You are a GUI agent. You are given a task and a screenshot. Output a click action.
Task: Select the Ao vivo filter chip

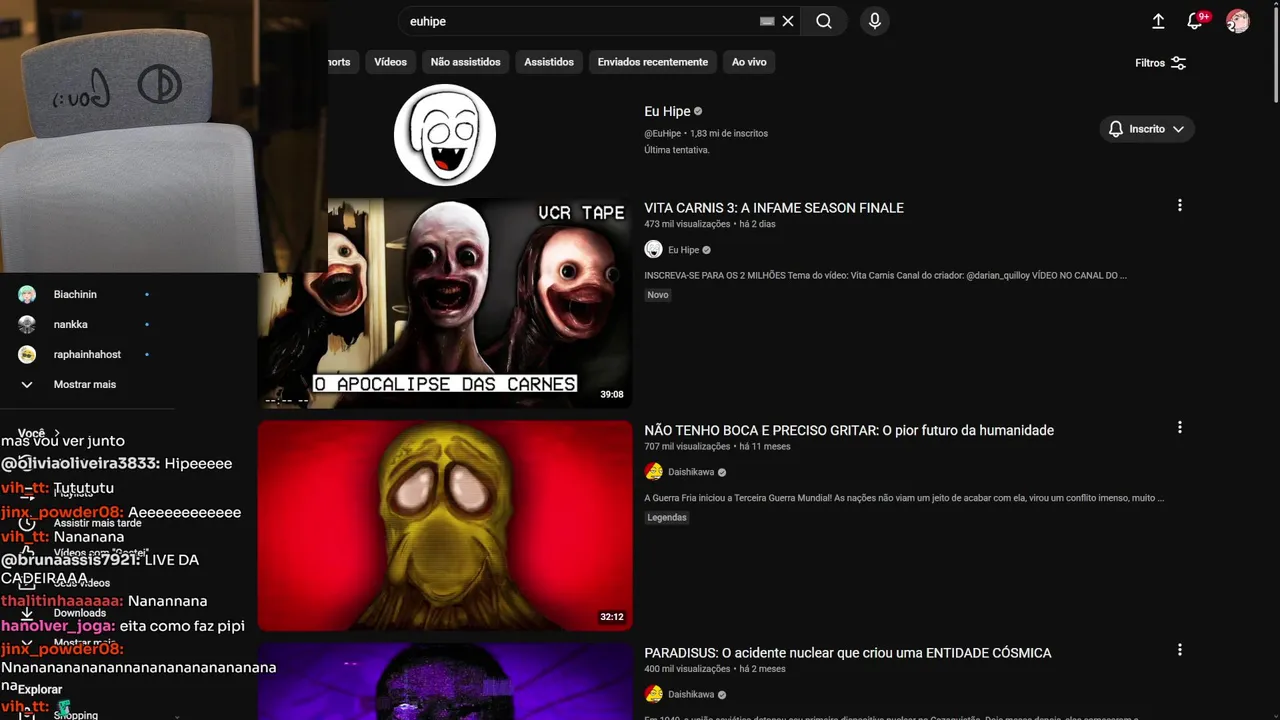[x=749, y=62]
